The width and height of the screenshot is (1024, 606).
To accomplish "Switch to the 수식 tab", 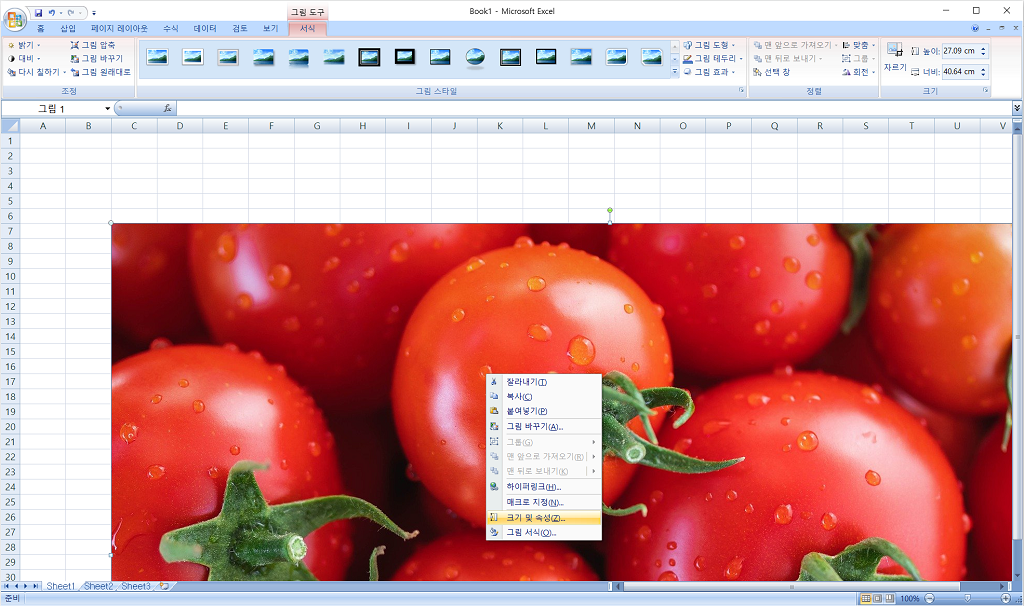I will 170,29.
